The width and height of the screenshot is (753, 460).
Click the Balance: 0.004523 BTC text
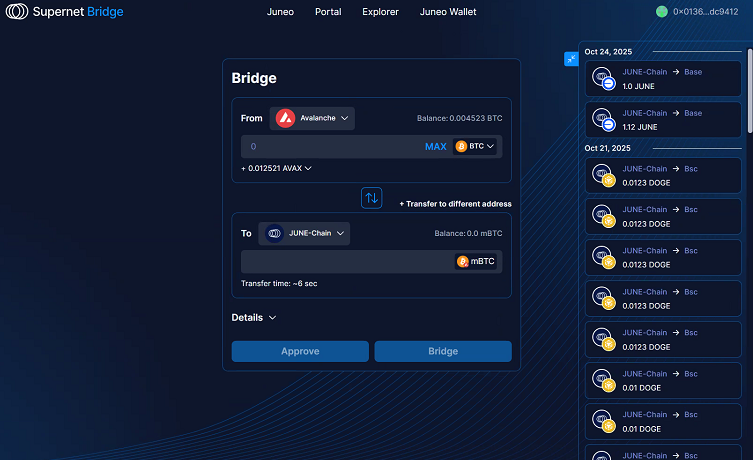[x=460, y=118]
